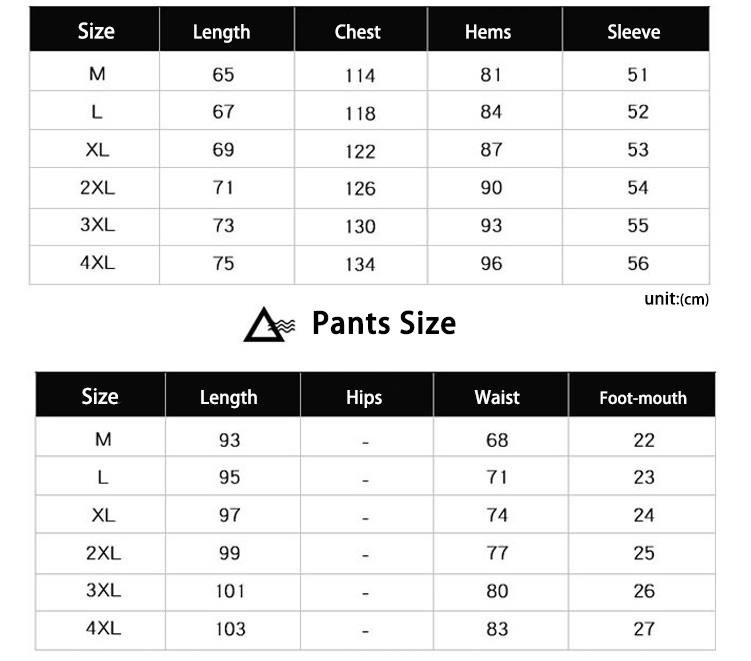Select pants length value 93
The image size is (751, 661).
[229, 440]
